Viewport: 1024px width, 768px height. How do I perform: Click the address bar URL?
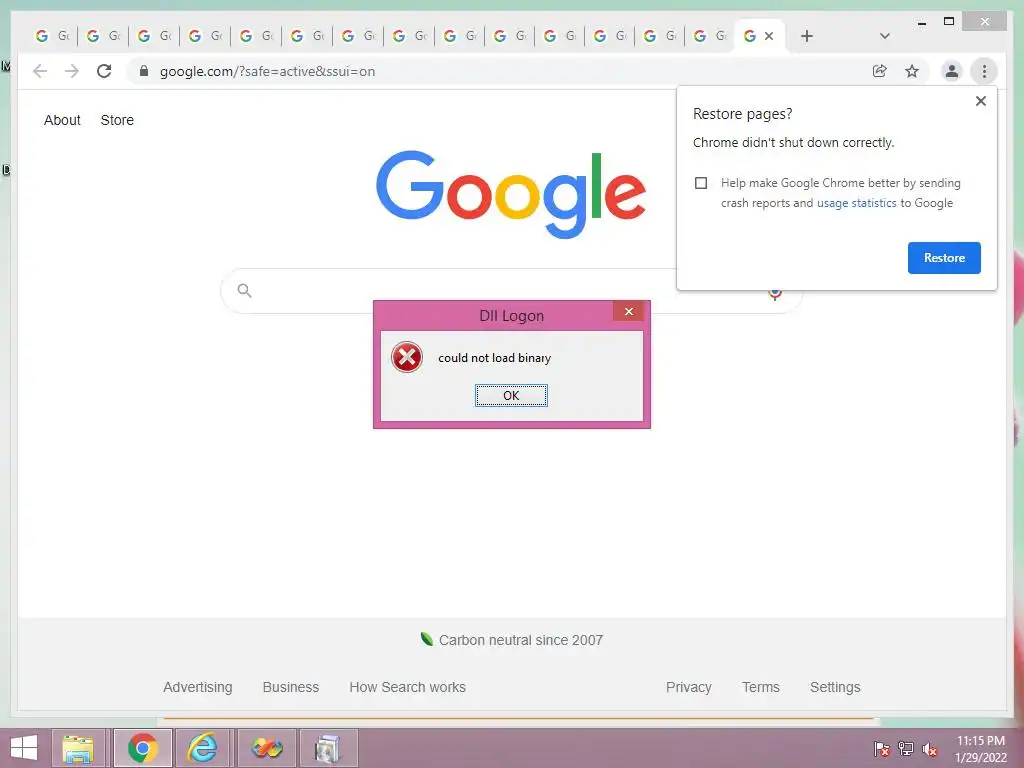pos(267,71)
